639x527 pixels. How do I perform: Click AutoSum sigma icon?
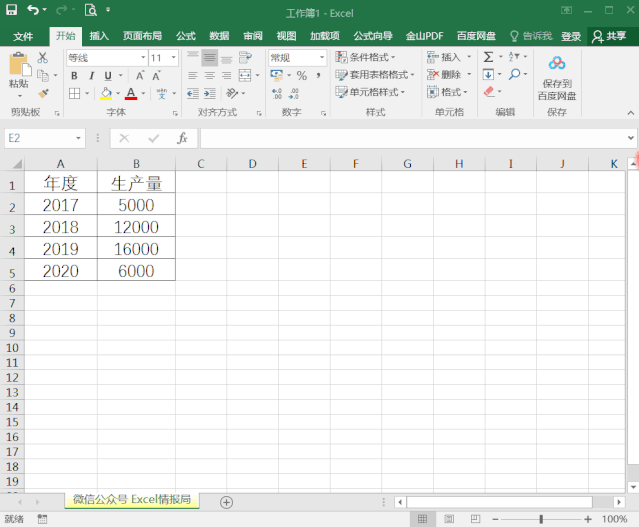click(x=488, y=57)
